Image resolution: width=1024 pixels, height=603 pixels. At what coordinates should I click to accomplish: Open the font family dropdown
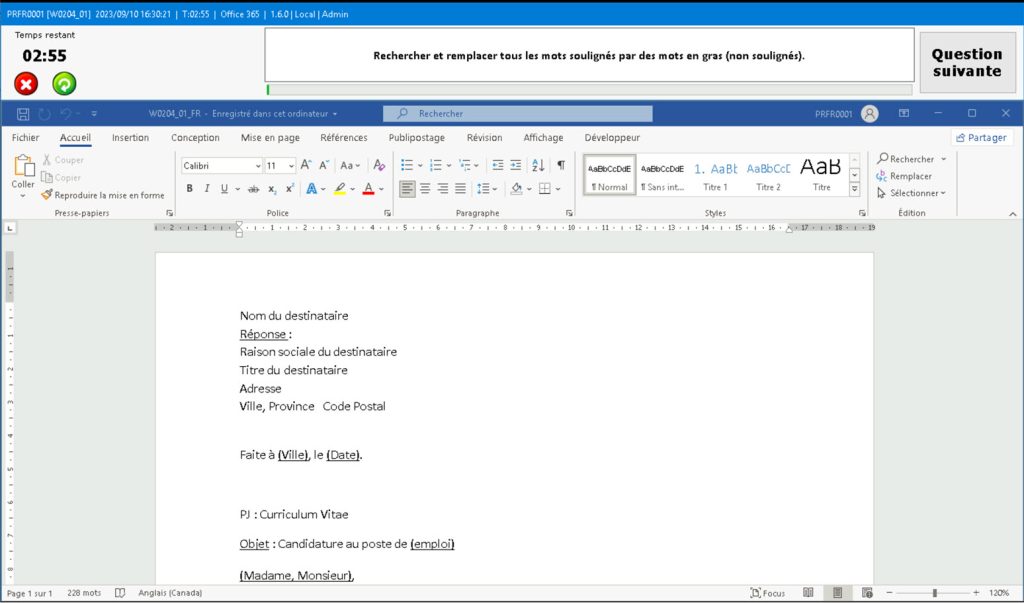coord(258,165)
